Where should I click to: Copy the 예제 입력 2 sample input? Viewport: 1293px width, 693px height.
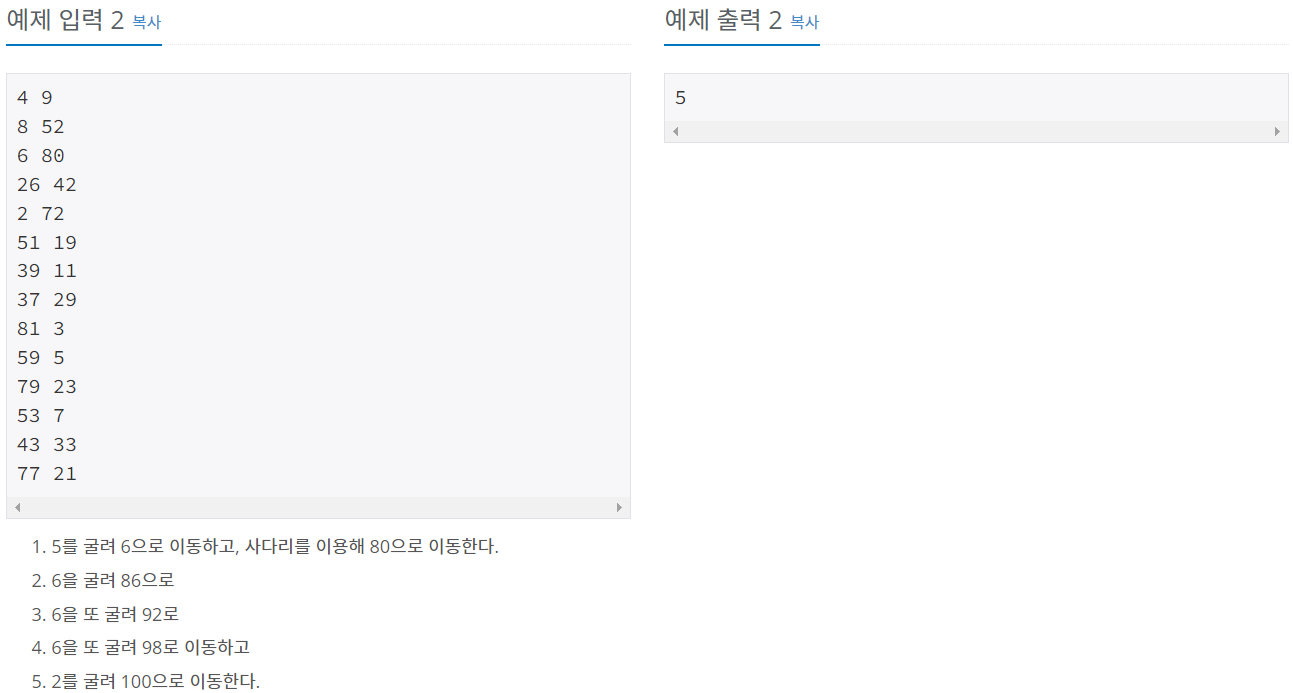tap(146, 22)
